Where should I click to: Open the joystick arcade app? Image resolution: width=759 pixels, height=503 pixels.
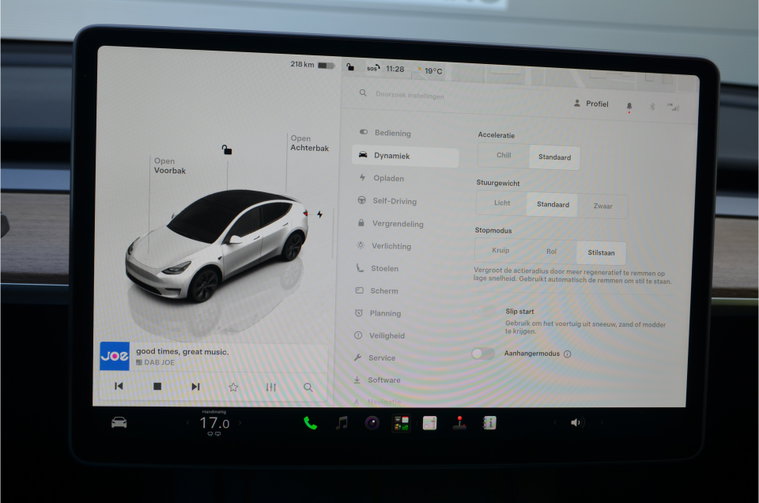(x=459, y=423)
